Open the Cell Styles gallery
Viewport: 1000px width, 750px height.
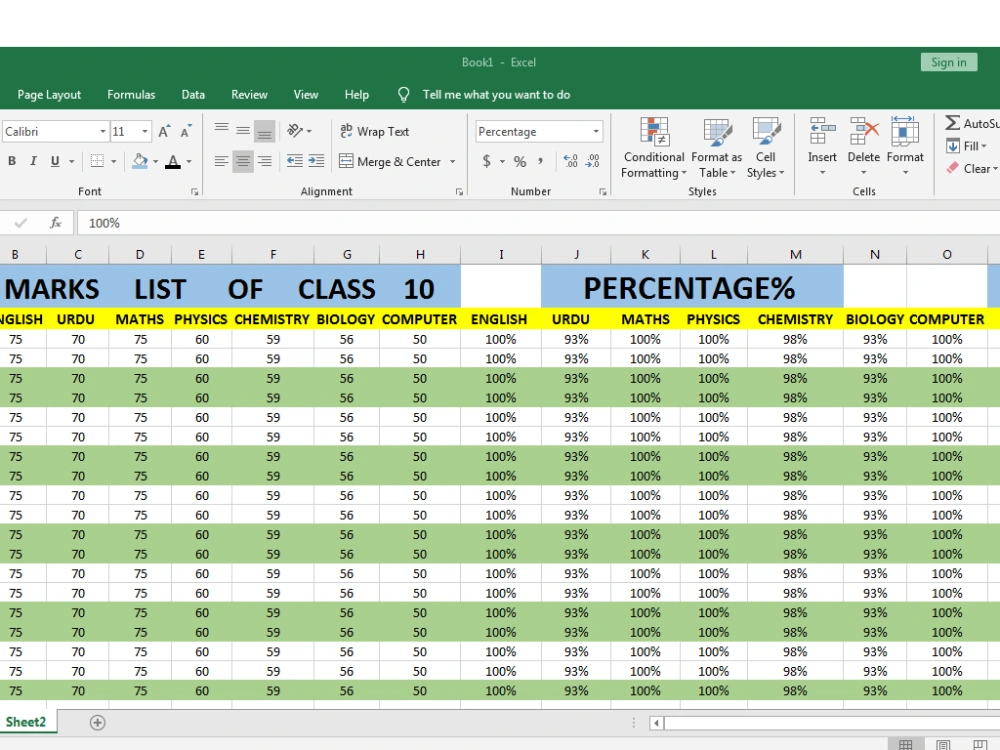(765, 148)
